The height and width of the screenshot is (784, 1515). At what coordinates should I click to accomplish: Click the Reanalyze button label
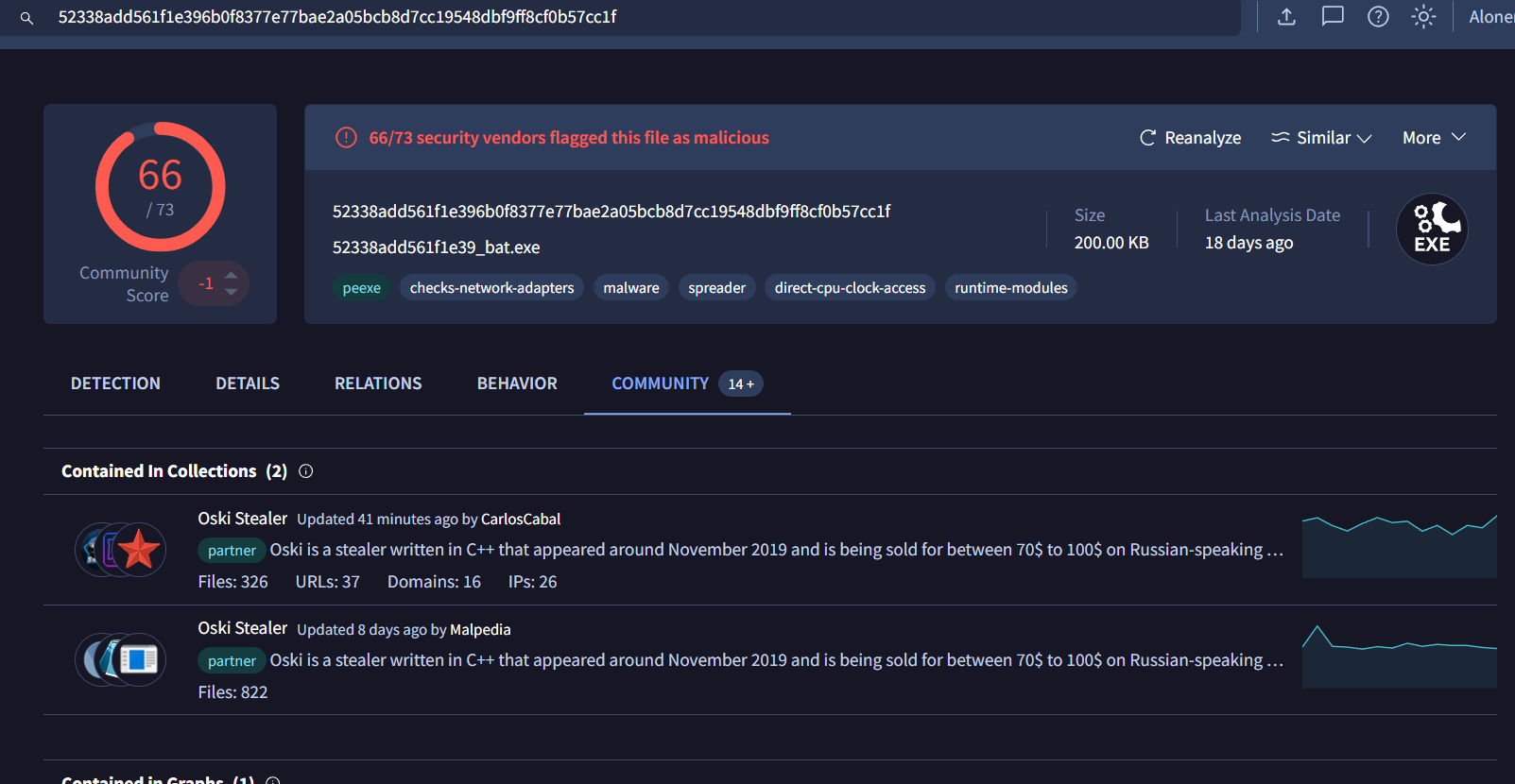point(1202,138)
